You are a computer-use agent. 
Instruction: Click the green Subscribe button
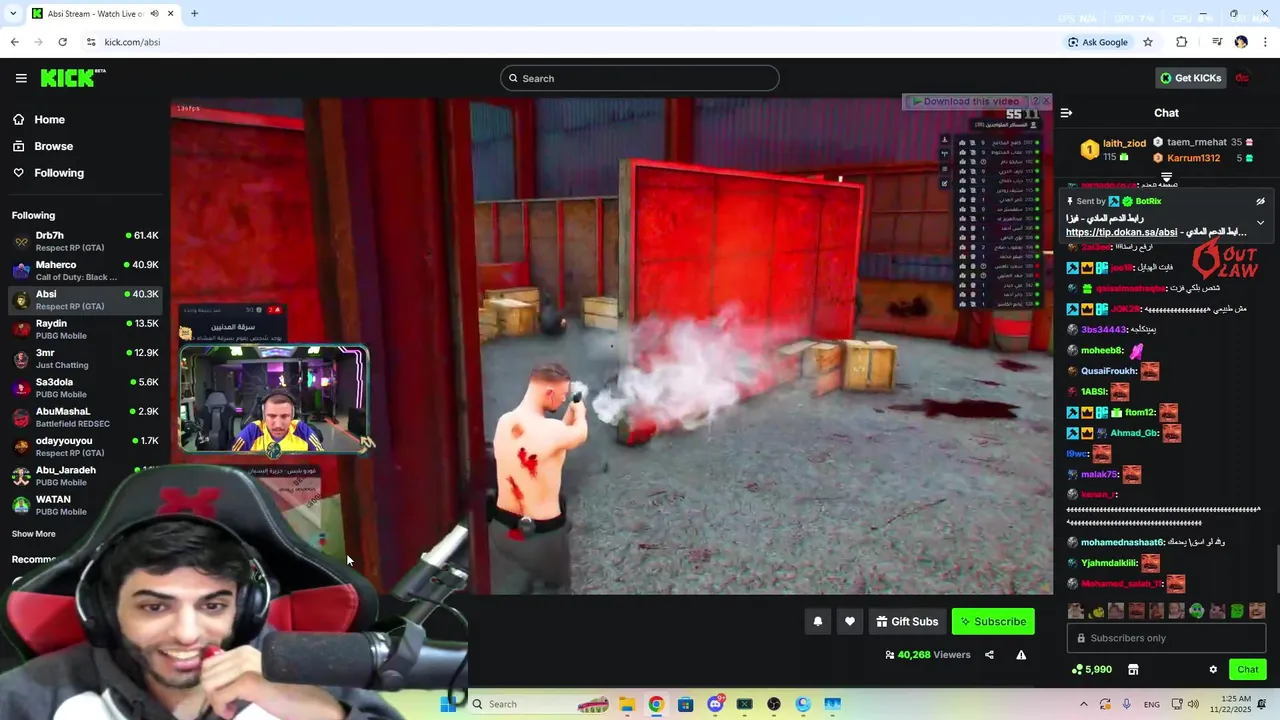(993, 622)
